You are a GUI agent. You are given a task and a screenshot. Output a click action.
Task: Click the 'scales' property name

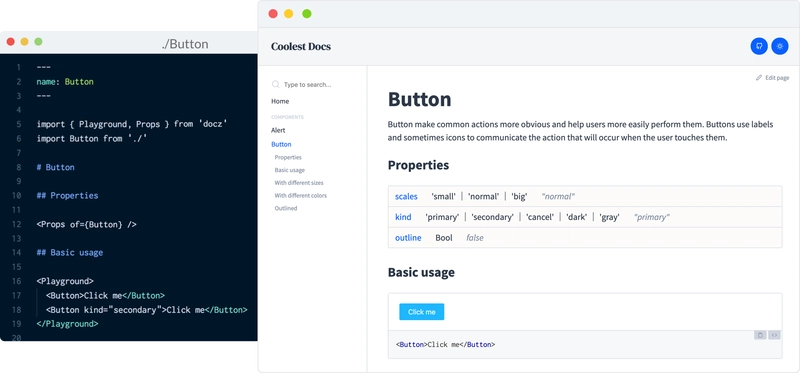point(406,196)
